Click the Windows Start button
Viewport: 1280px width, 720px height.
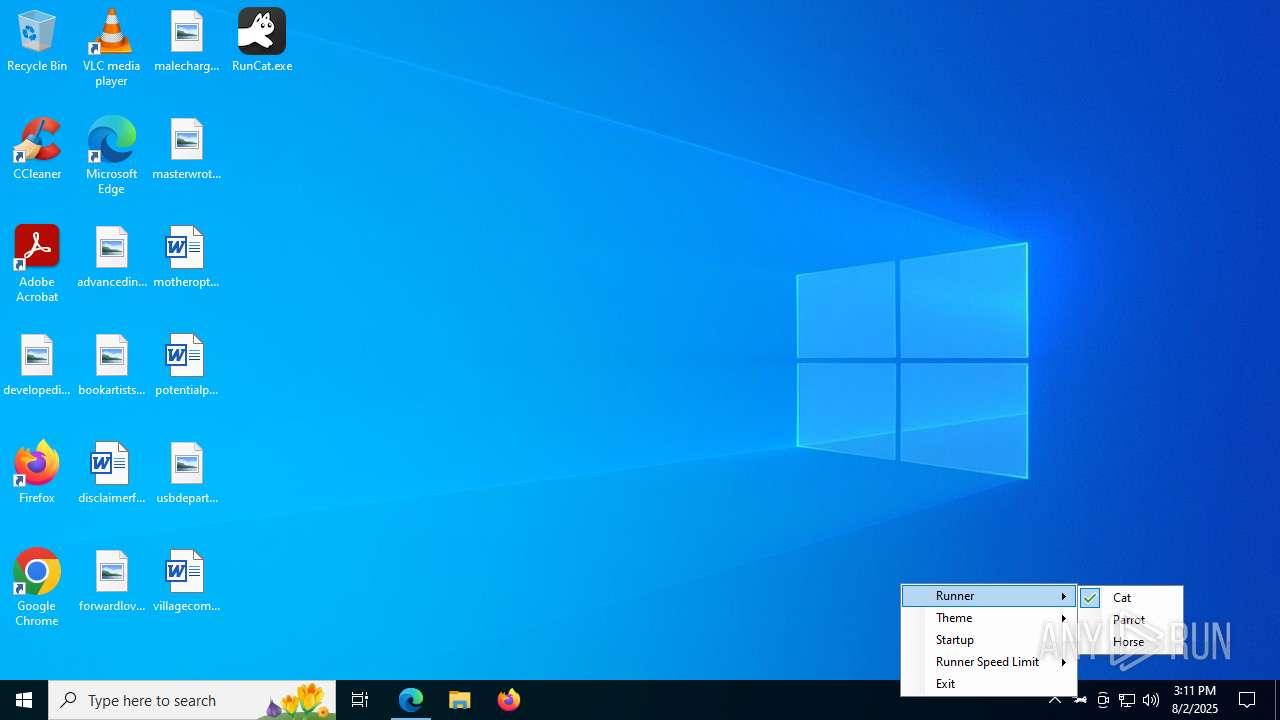24,700
